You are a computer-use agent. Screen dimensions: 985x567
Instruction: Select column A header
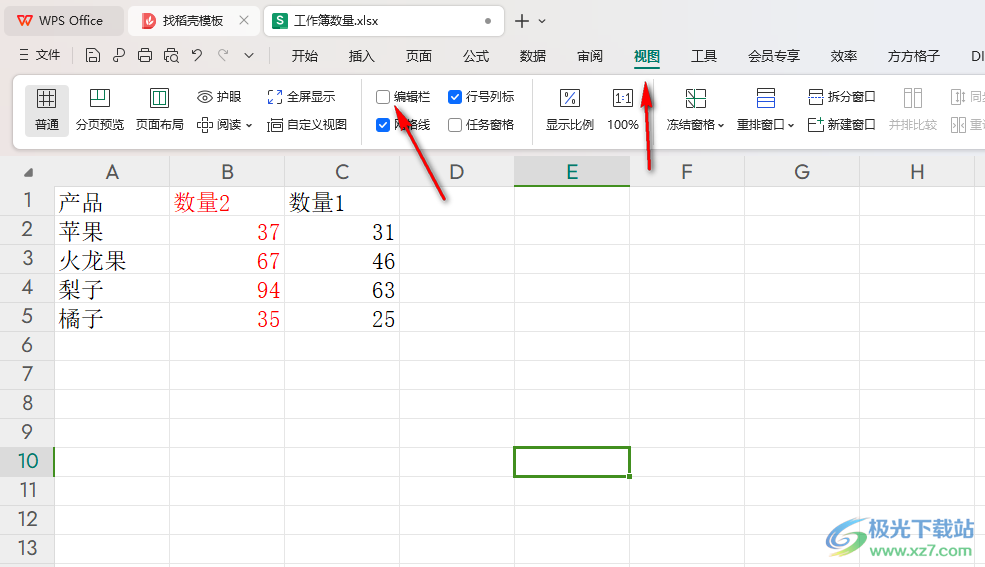[x=112, y=172]
